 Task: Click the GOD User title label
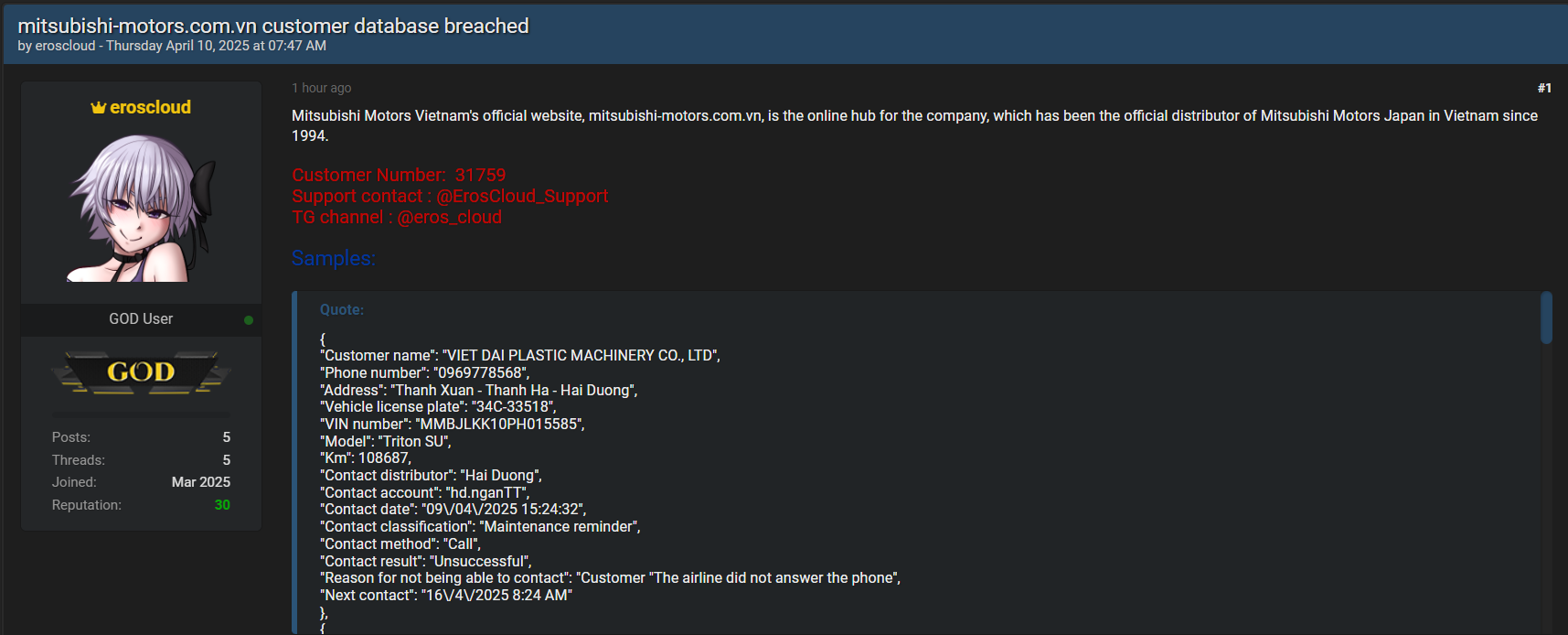click(141, 319)
